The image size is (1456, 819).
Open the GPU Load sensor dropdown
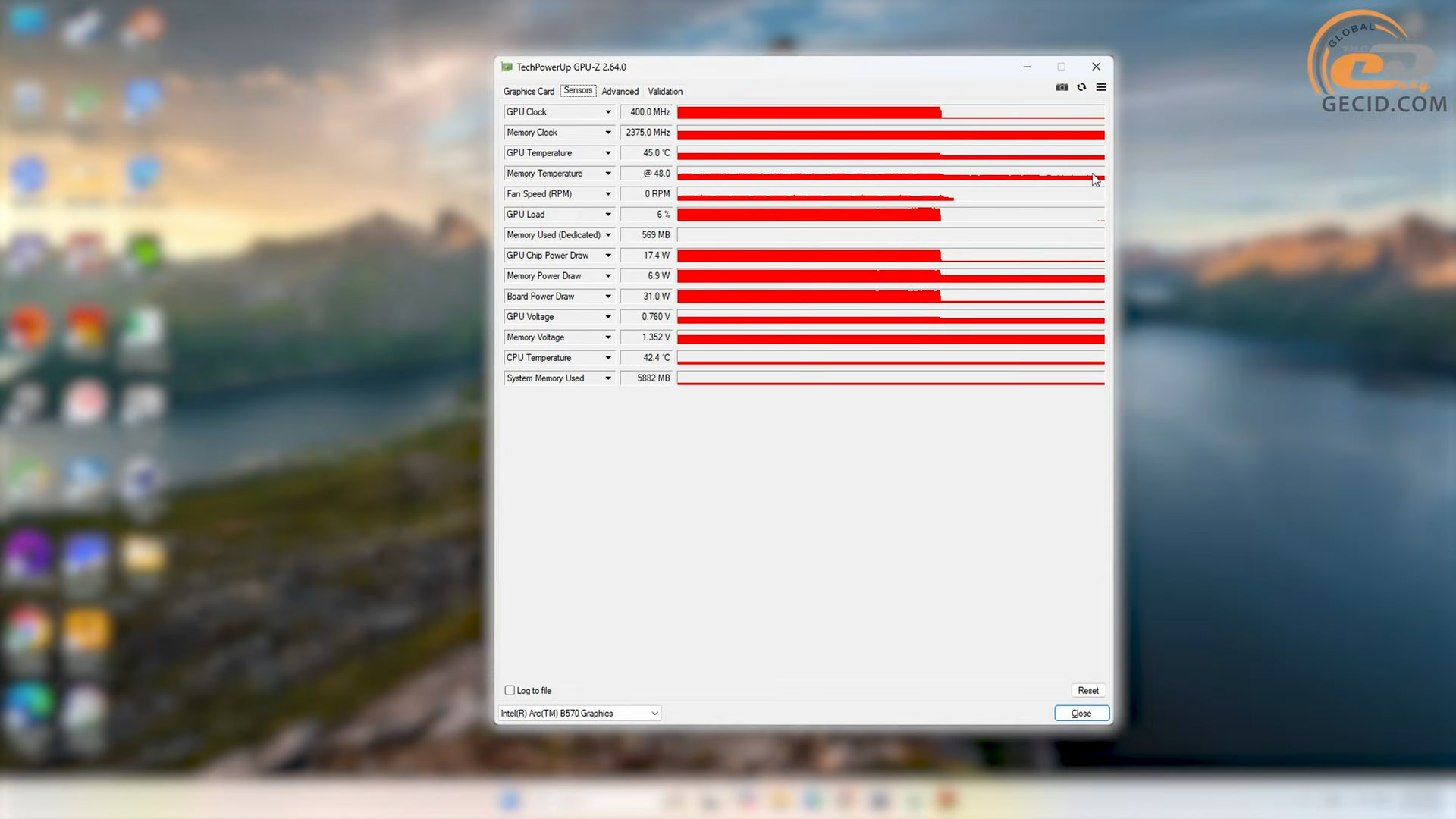coord(608,215)
